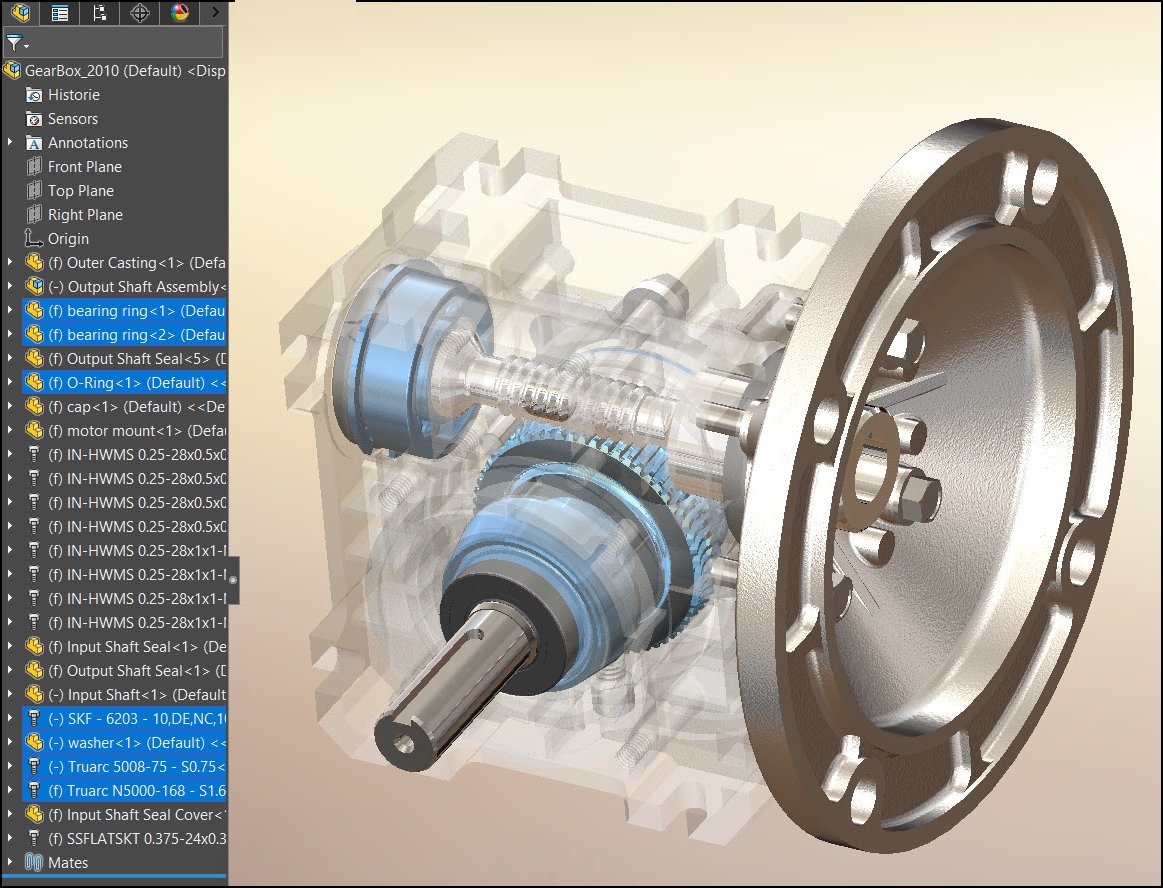This screenshot has width=1163, height=888.
Task: Expand the Annotations node
Action: 10,142
